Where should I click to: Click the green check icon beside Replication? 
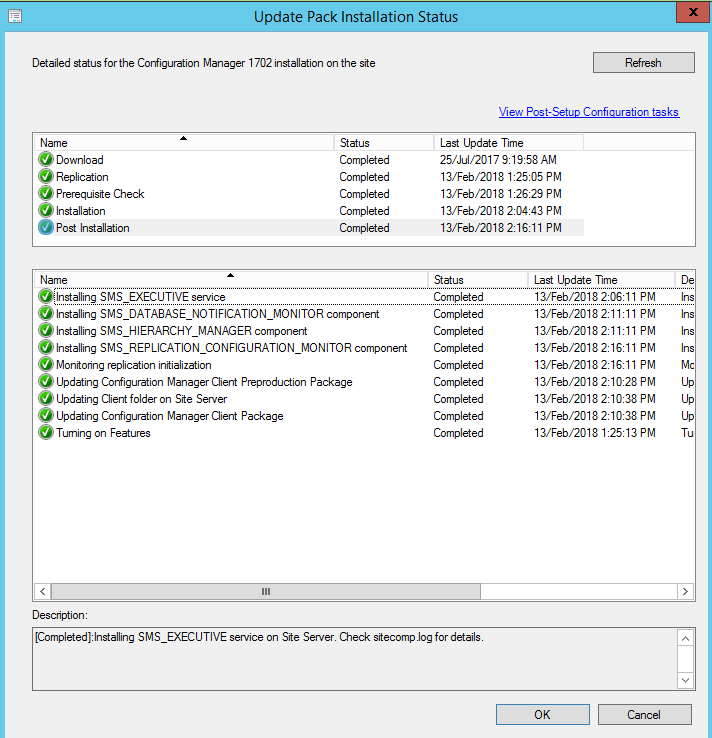(46, 176)
